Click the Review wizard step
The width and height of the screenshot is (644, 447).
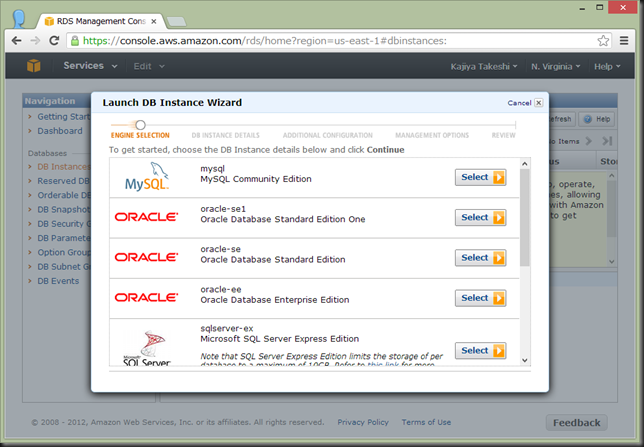[504, 135]
